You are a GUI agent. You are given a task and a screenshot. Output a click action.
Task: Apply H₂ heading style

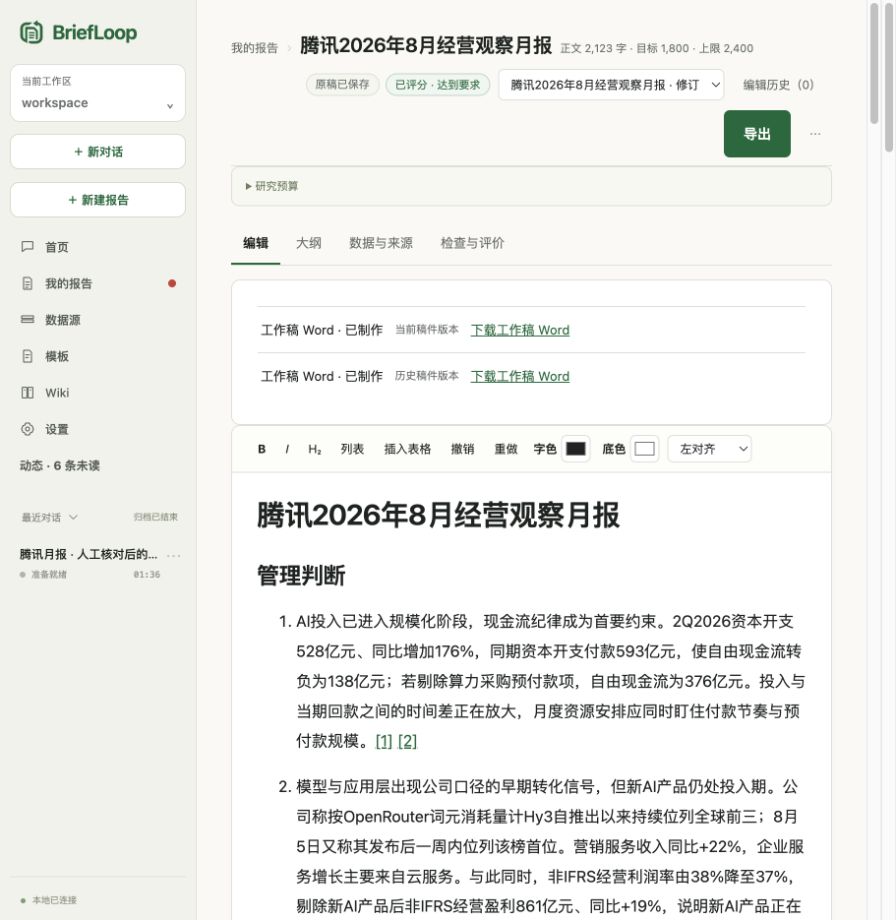click(315, 449)
